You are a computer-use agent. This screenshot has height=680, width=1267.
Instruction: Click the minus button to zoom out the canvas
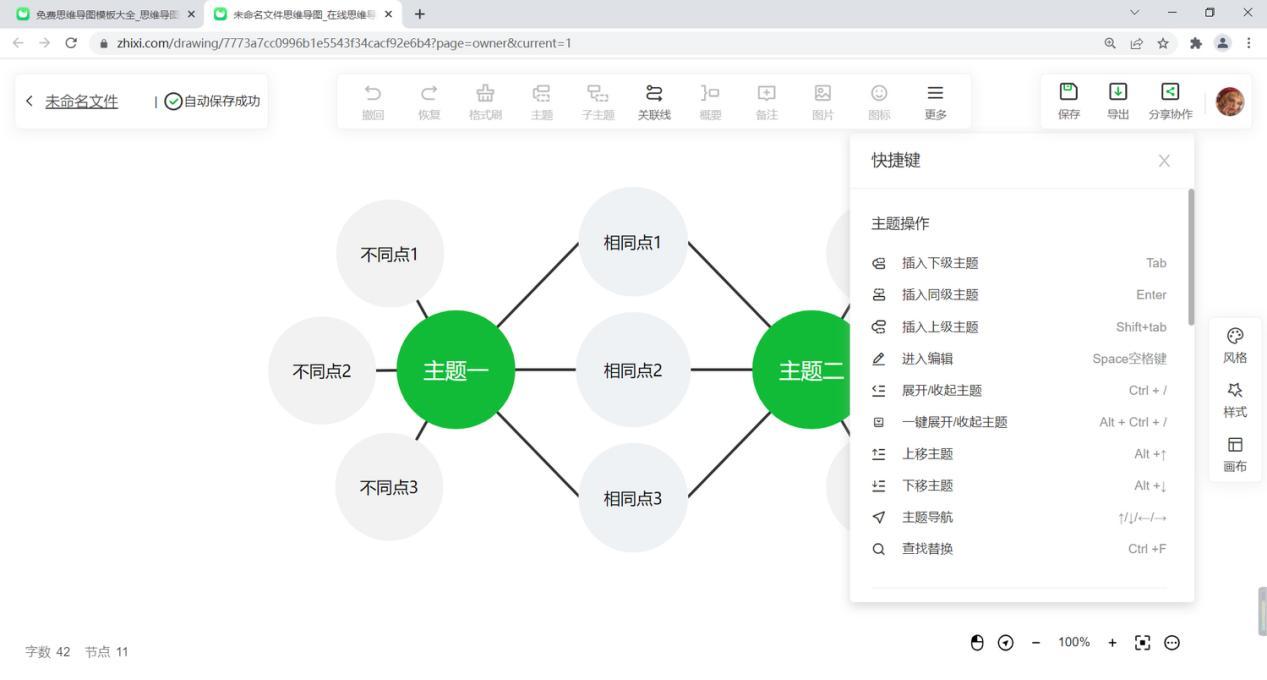(1036, 643)
